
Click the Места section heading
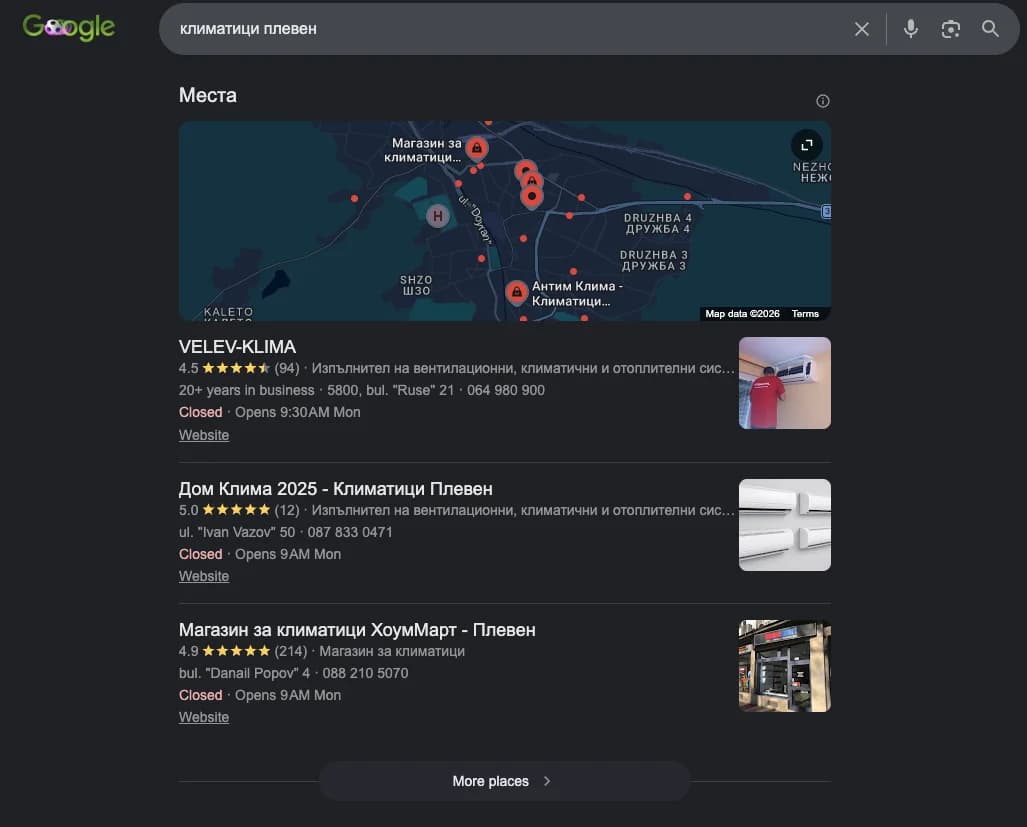pyautogui.click(x=208, y=95)
